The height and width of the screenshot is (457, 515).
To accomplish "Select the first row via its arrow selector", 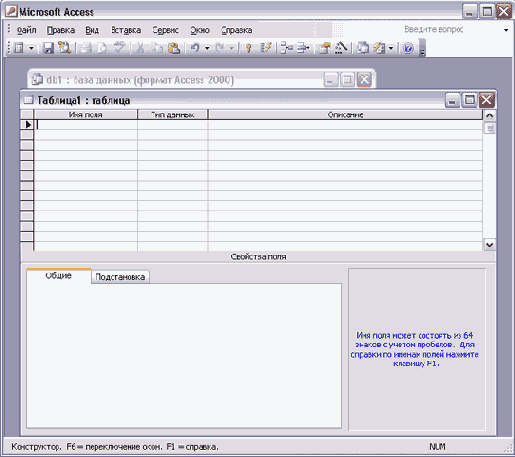I will point(27,125).
